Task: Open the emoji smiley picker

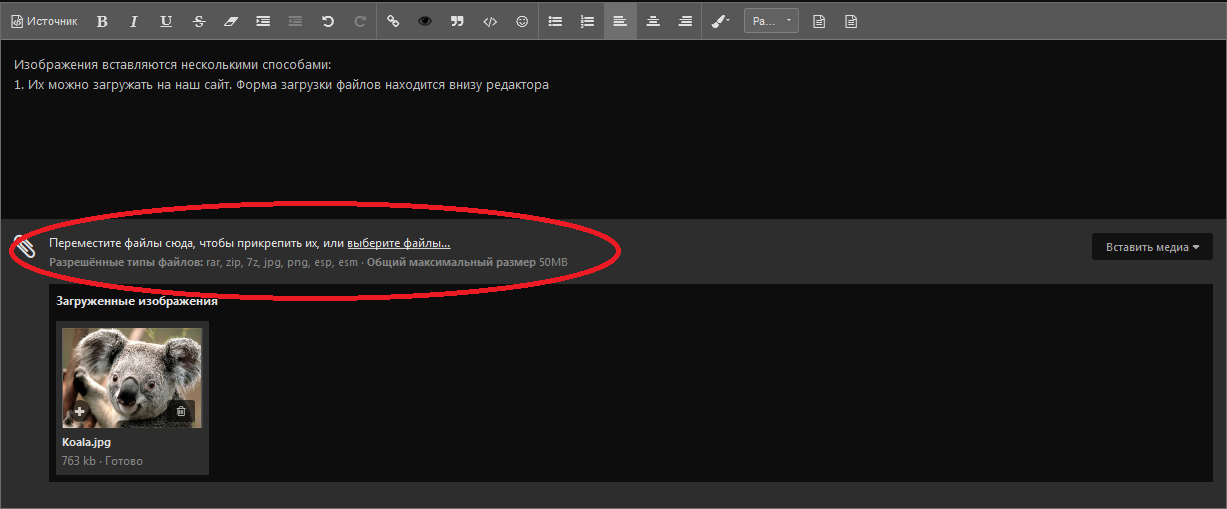Action: pyautogui.click(x=522, y=21)
